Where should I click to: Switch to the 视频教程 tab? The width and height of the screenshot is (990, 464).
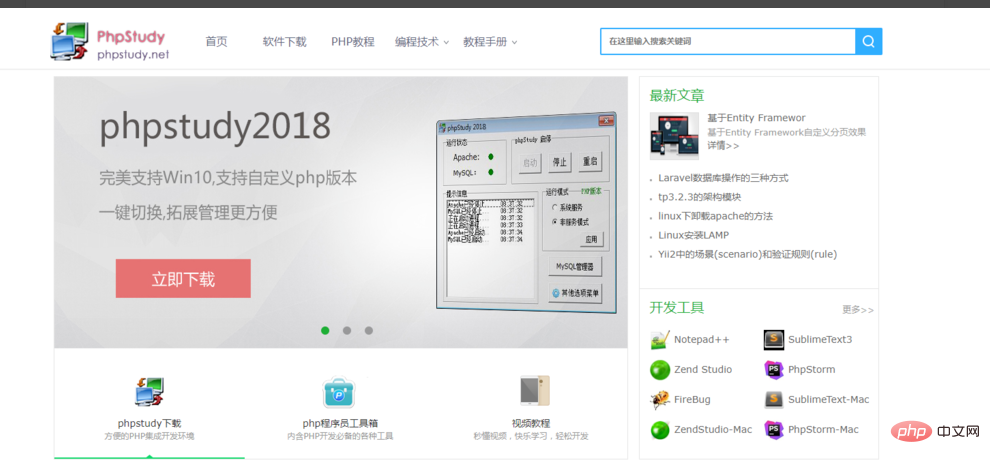[x=531, y=404]
